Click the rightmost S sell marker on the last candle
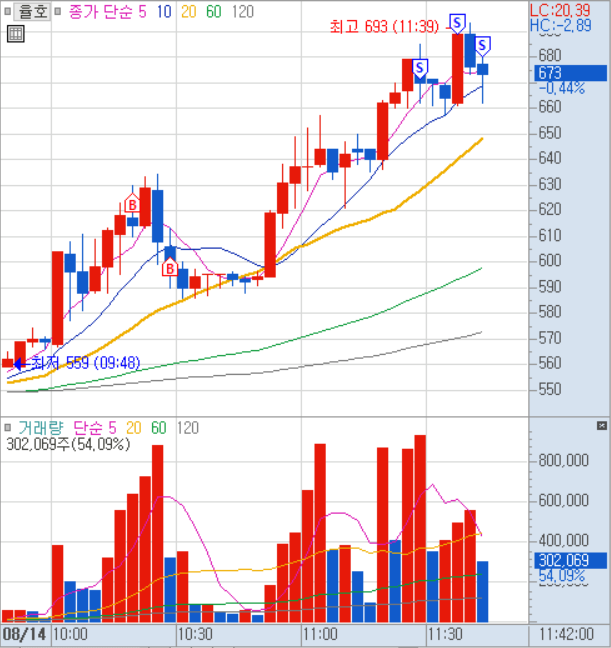Viewport: 611px width, 648px height. pyautogui.click(x=483, y=45)
